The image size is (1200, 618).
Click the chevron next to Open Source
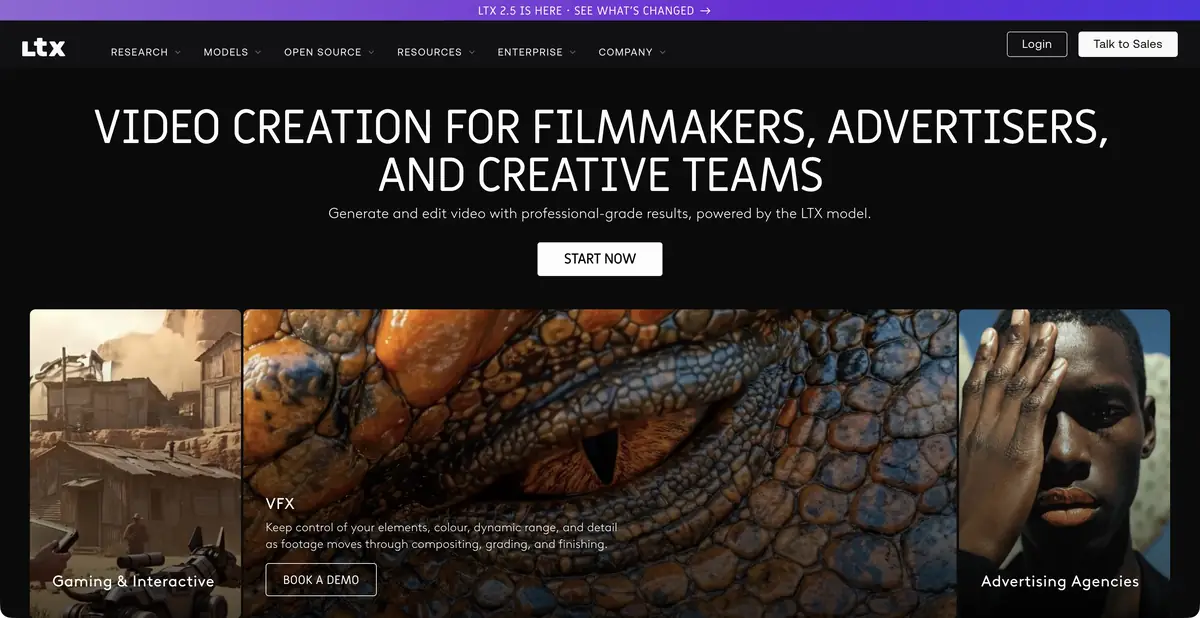[x=371, y=52]
